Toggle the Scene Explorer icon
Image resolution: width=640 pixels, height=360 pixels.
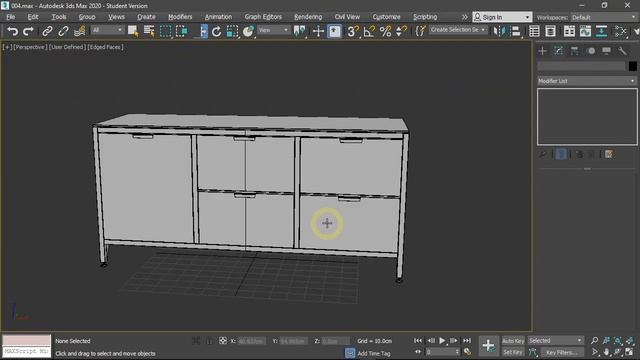[534, 31]
